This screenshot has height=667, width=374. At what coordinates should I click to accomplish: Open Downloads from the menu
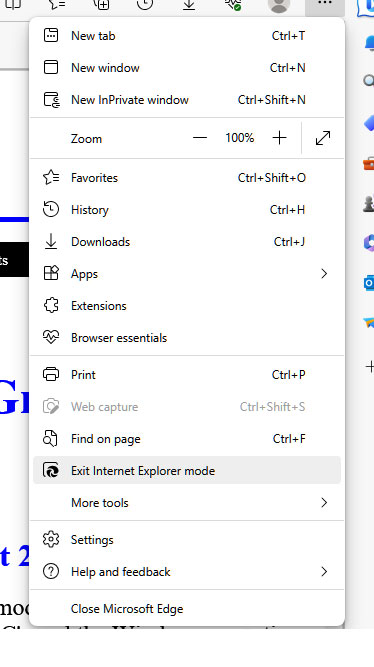(187, 242)
